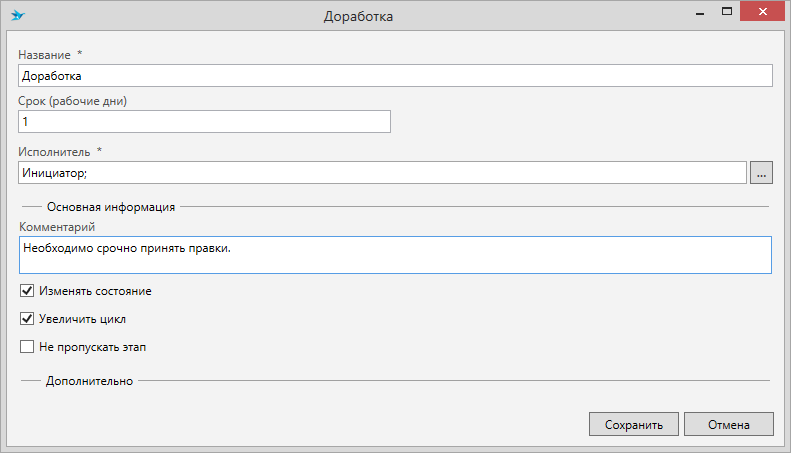Click the bird app icon in title bar
The width and height of the screenshot is (791, 453).
pos(18,16)
